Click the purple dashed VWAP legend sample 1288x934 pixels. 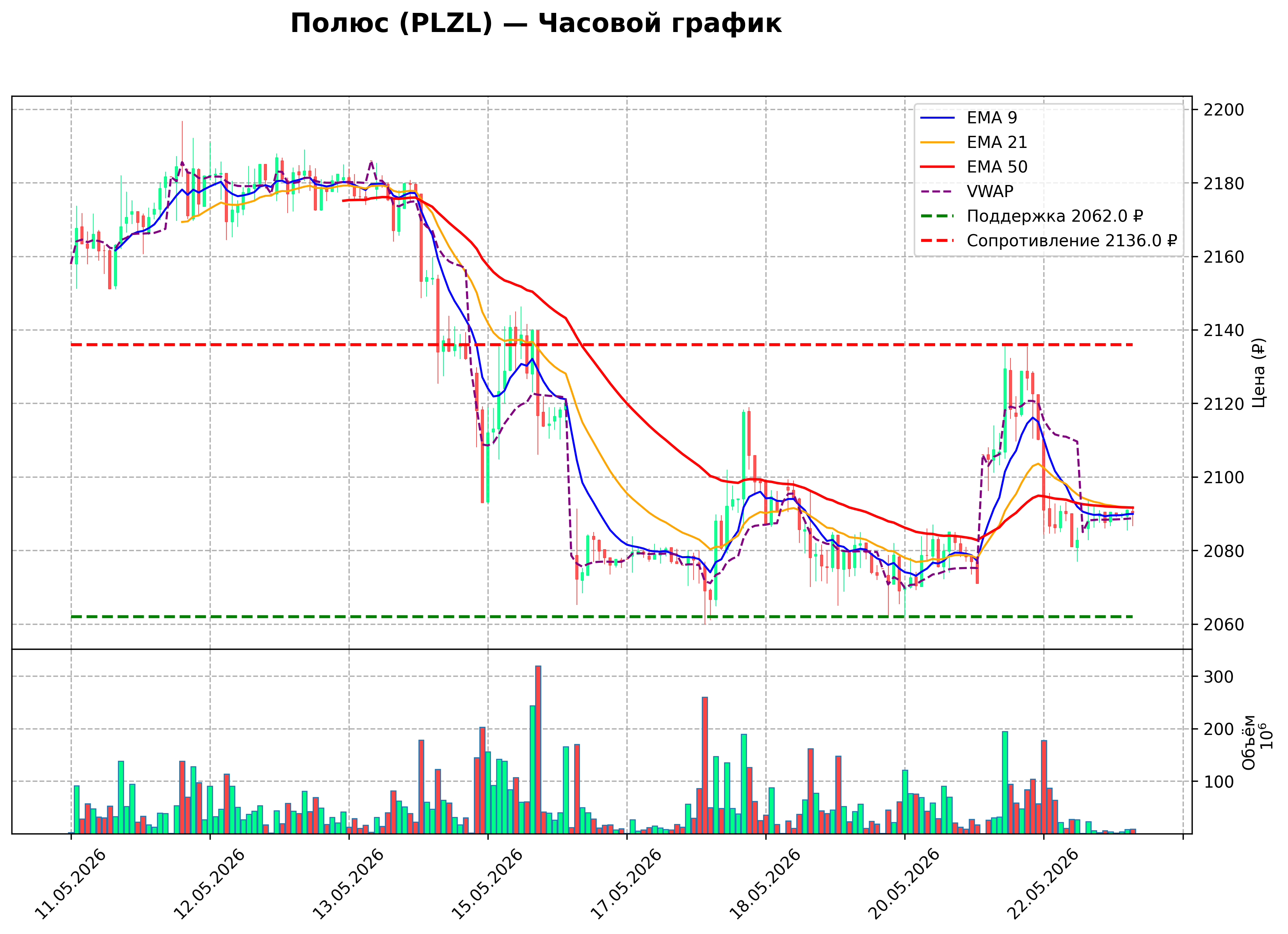(x=938, y=191)
